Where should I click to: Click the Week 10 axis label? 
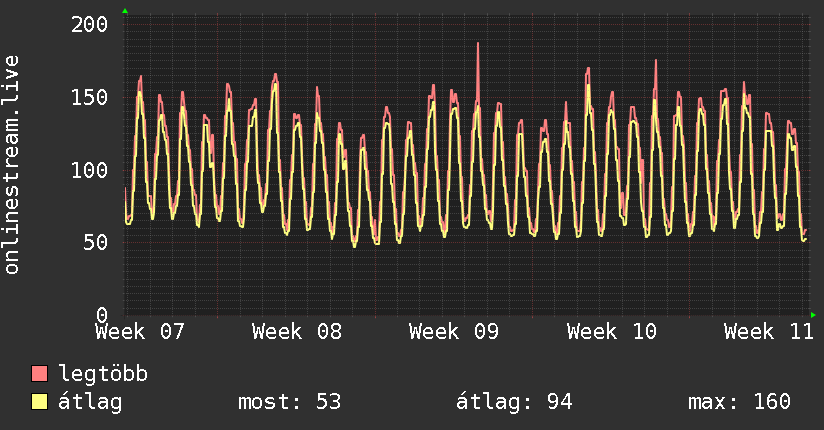tap(612, 332)
